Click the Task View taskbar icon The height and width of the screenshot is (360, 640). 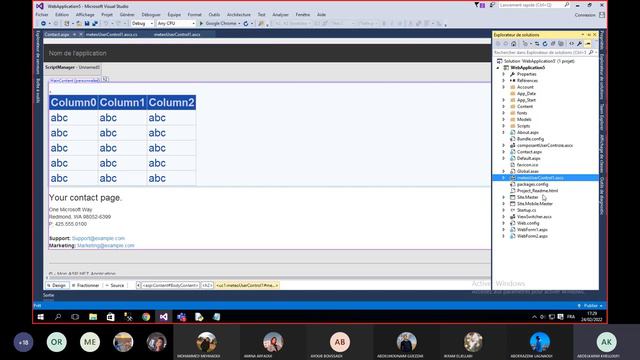pyautogui.click(x=75, y=317)
